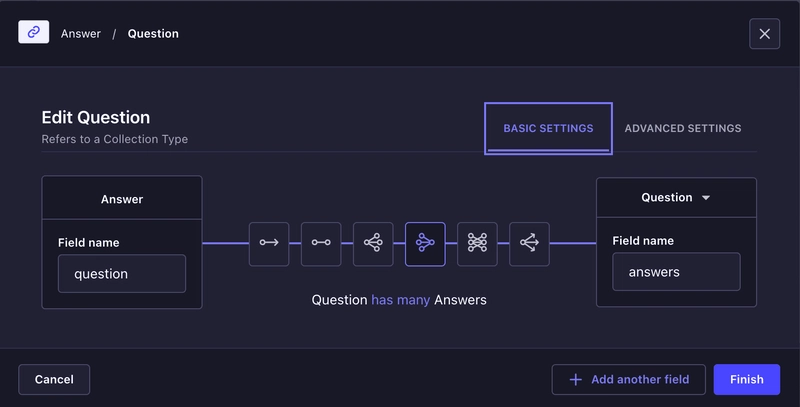Select the highlighted many-to-one relation icon
Viewport: 800px width, 407px height.
pos(425,244)
